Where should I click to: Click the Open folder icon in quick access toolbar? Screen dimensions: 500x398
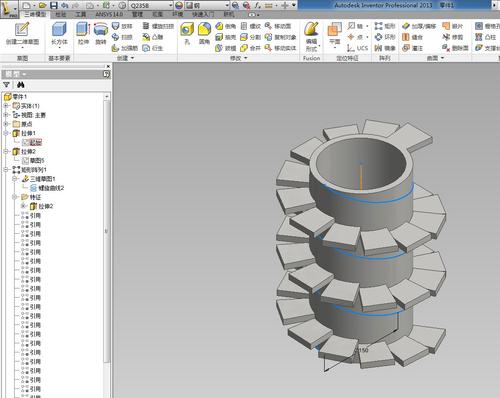(x=42, y=5)
